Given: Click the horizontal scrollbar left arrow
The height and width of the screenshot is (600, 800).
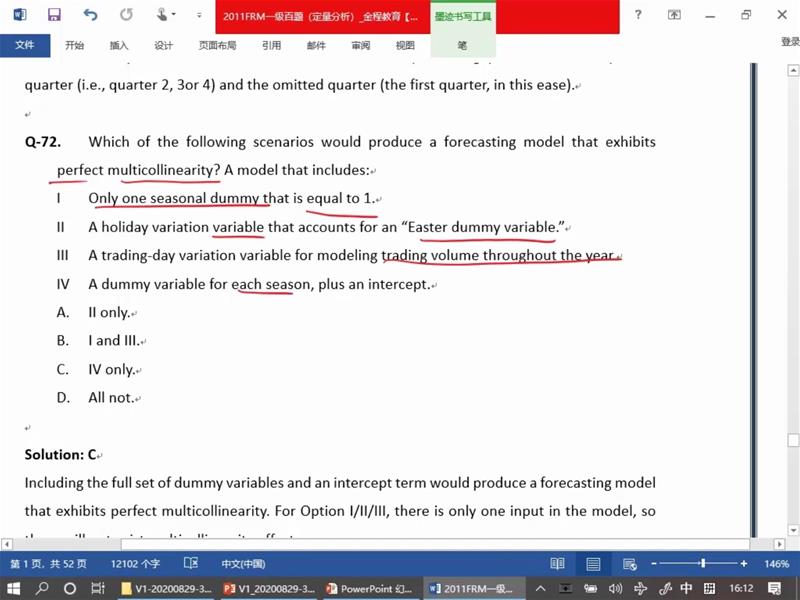Looking at the screenshot, I should [6, 544].
